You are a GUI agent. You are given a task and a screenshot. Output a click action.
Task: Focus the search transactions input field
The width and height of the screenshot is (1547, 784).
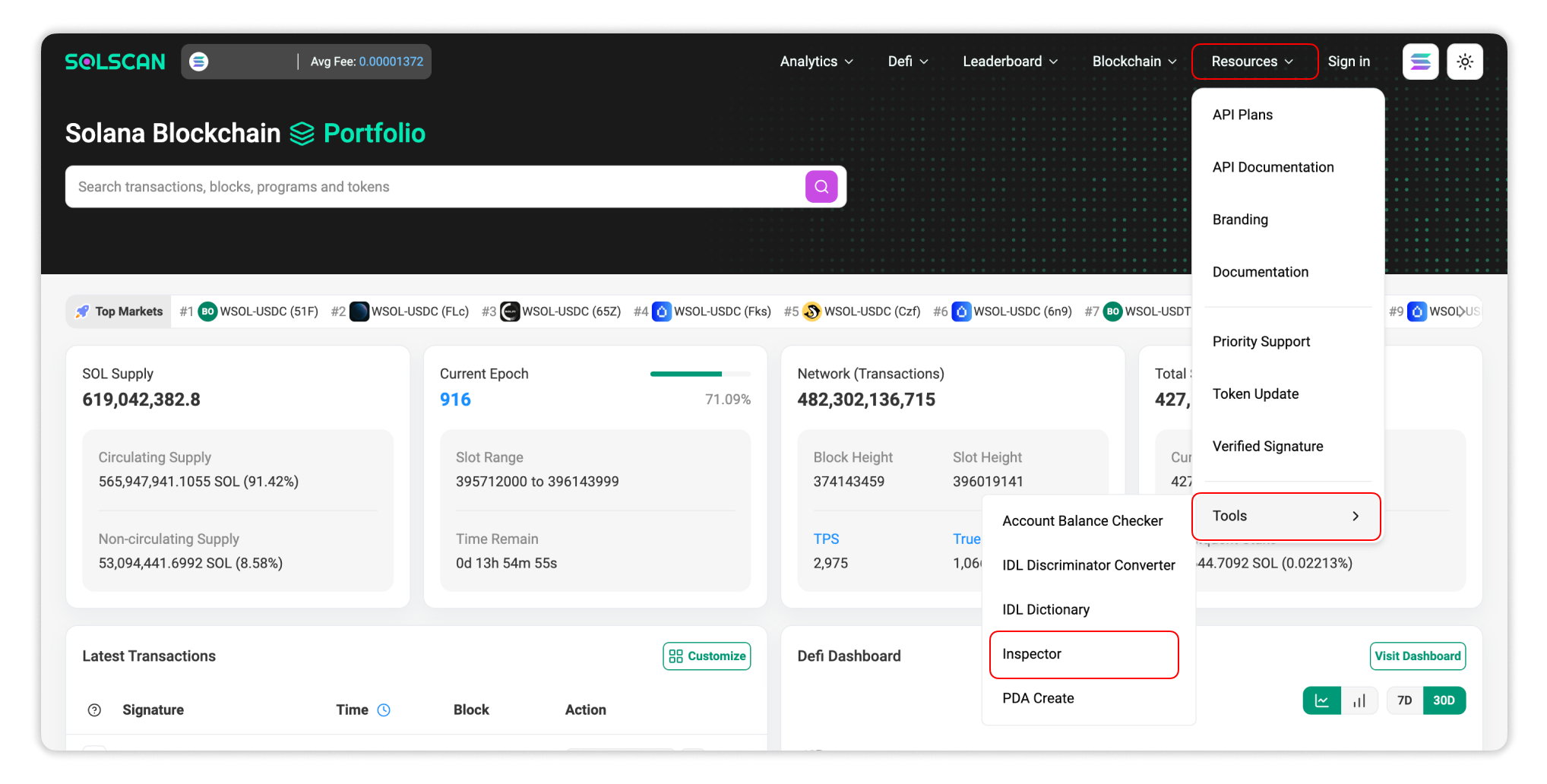[433, 187]
